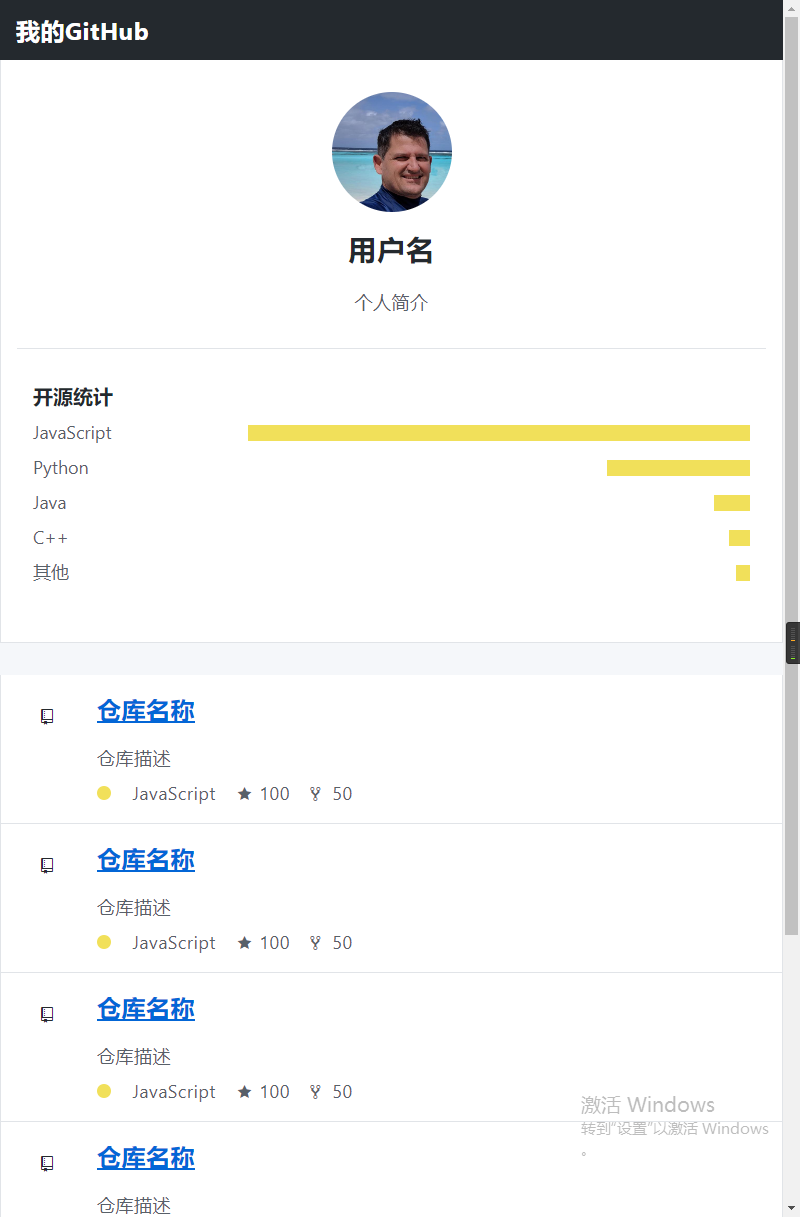This screenshot has height=1217, width=800.
Task: Click the circular user avatar photo
Action: click(392, 152)
